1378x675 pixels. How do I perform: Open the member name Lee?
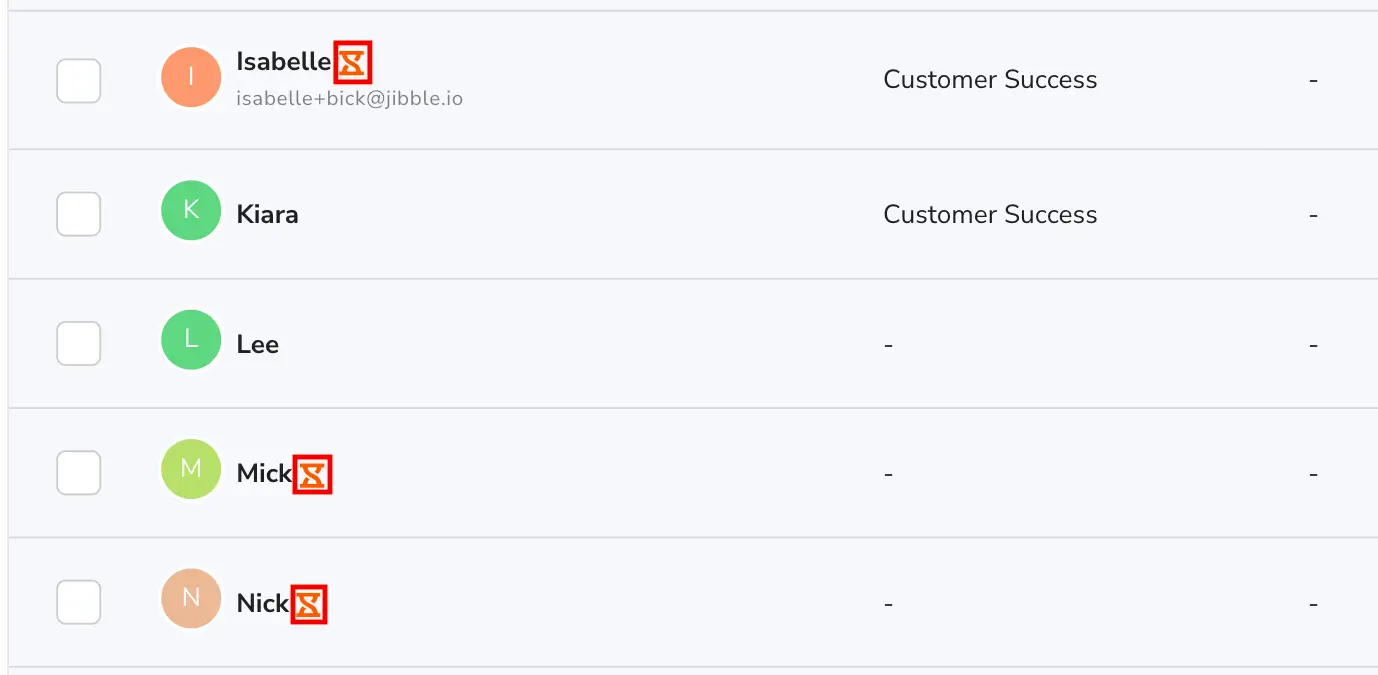tap(258, 345)
